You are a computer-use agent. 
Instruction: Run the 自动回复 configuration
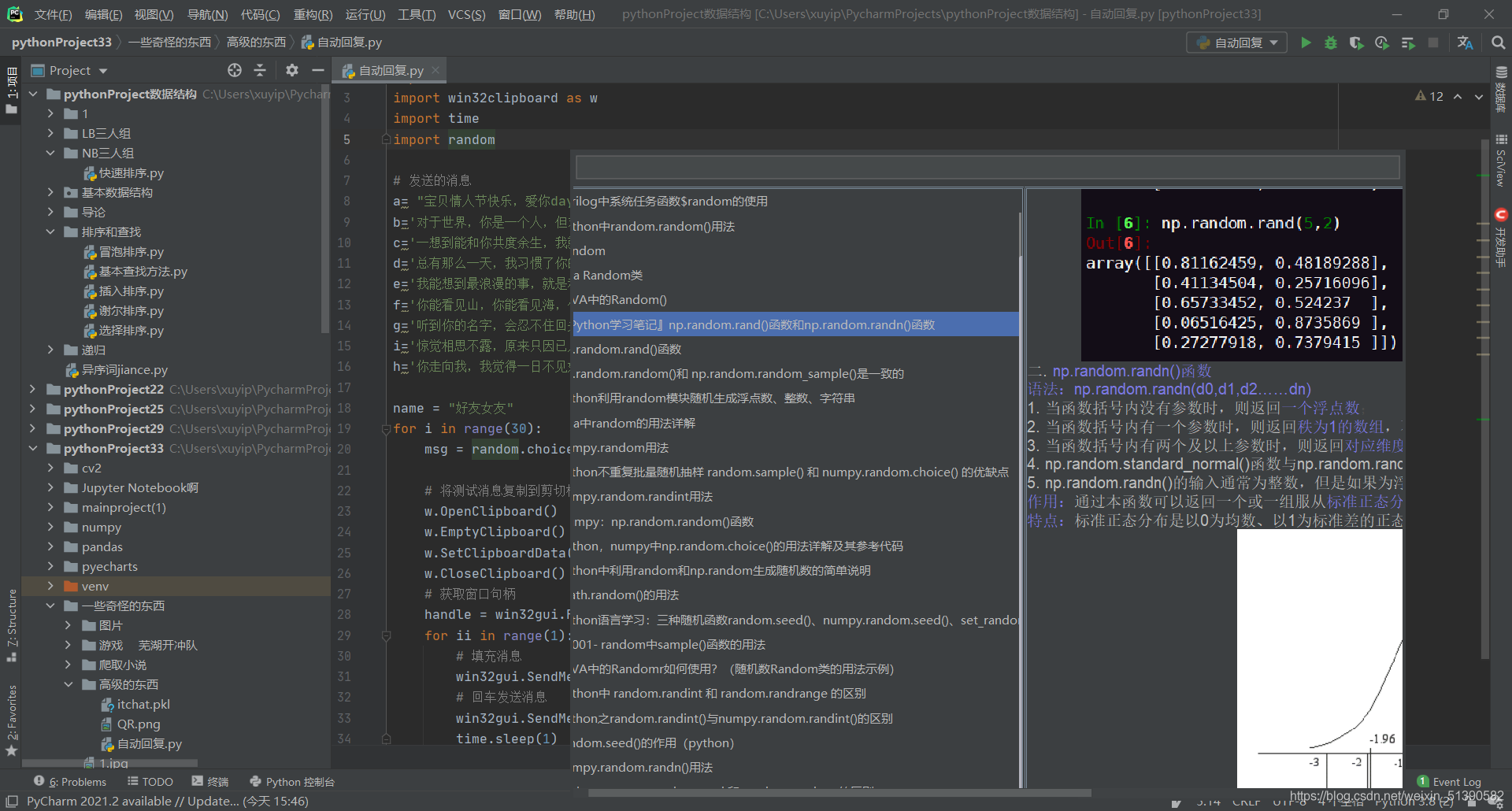(1306, 43)
